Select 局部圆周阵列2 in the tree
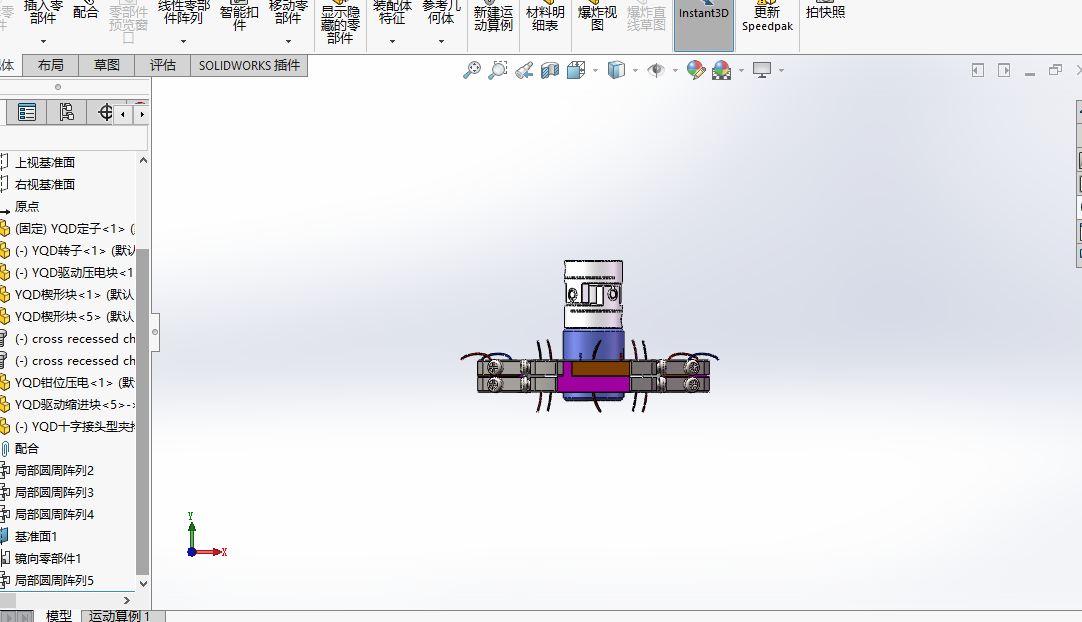 54,471
